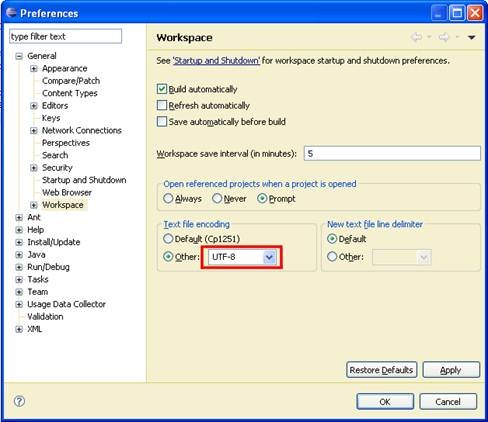Expand the Tasks node
Screen dimensions: 488x422
point(19,279)
